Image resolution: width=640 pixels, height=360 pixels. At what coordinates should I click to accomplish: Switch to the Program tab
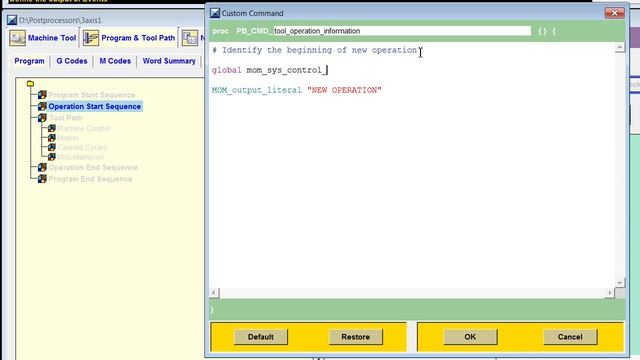[x=29, y=61]
